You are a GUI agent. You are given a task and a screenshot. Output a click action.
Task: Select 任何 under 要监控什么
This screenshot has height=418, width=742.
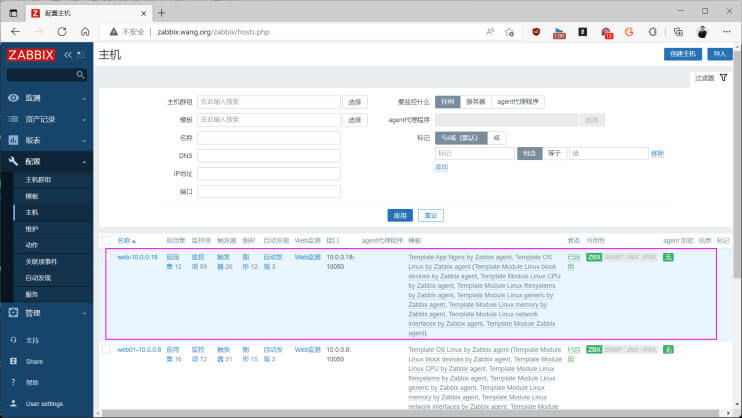448,101
